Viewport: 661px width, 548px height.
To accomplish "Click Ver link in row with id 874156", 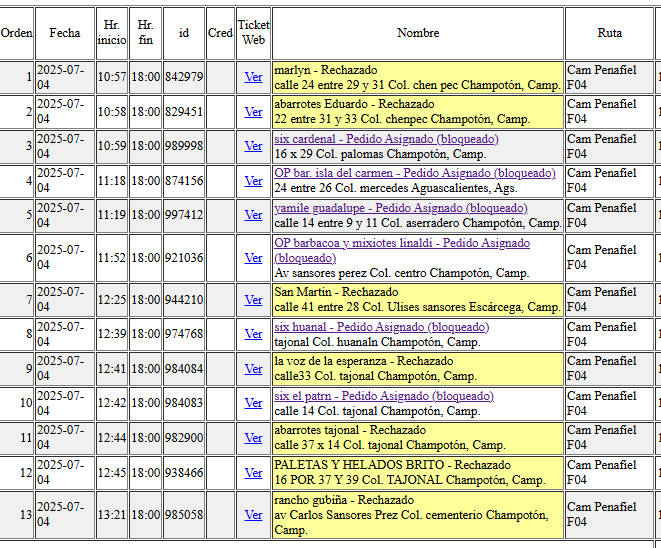I will tap(254, 180).
